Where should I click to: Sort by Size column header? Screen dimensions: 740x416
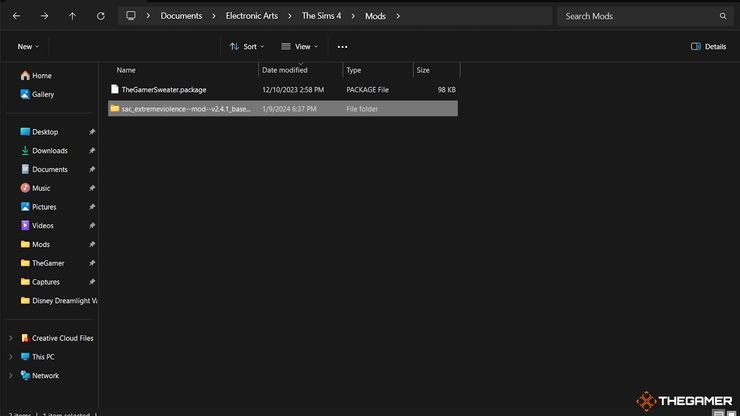[423, 70]
